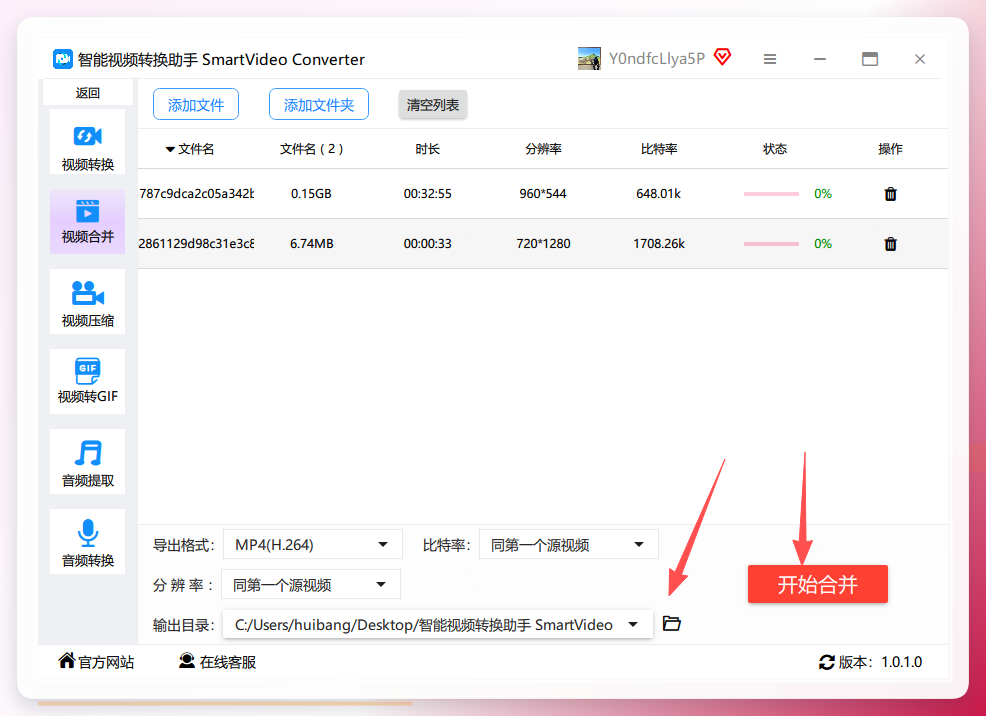Click the 0% status of first row
The height and width of the screenshot is (716, 986).
823,194
